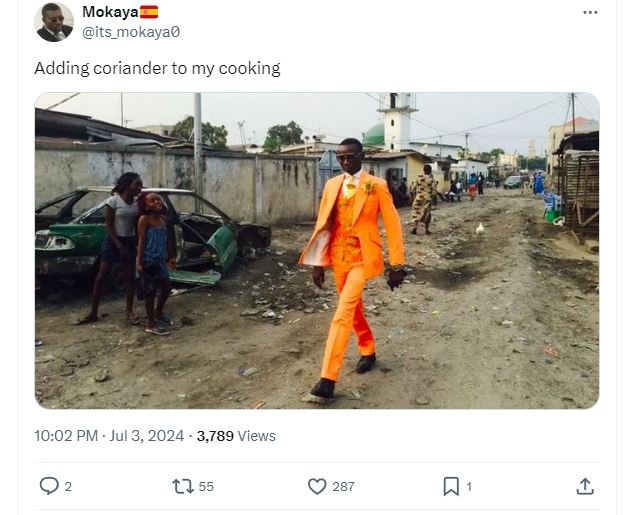Screen dimensions: 623x515
Task: Click the reply count number 2
Action: pos(68,487)
